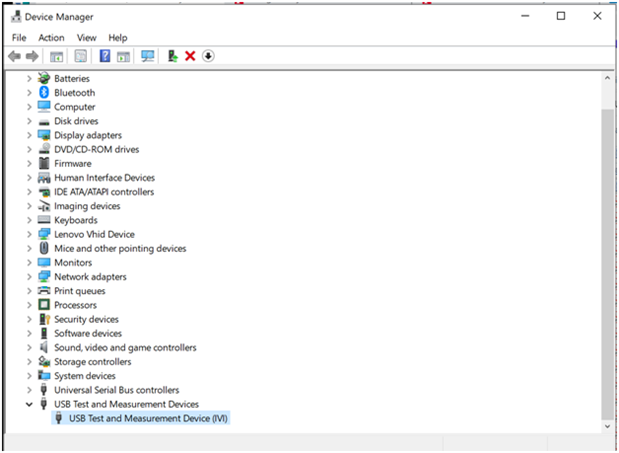Screen dimensions: 619x453
Task: Click the Firmware chip icon
Action: click(44, 163)
